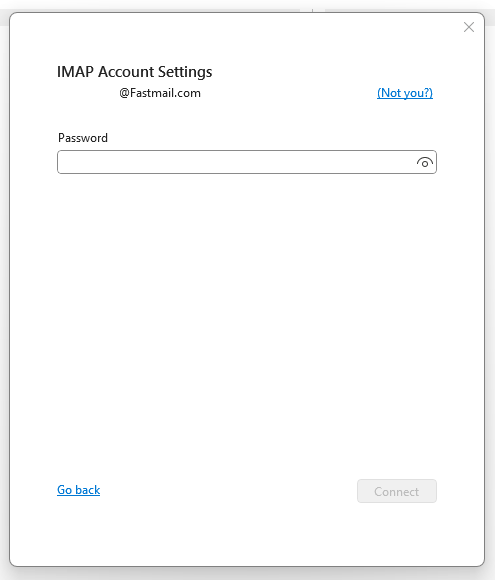Connect to the Fastmail IMAP account
The width and height of the screenshot is (495, 580).
tap(397, 491)
